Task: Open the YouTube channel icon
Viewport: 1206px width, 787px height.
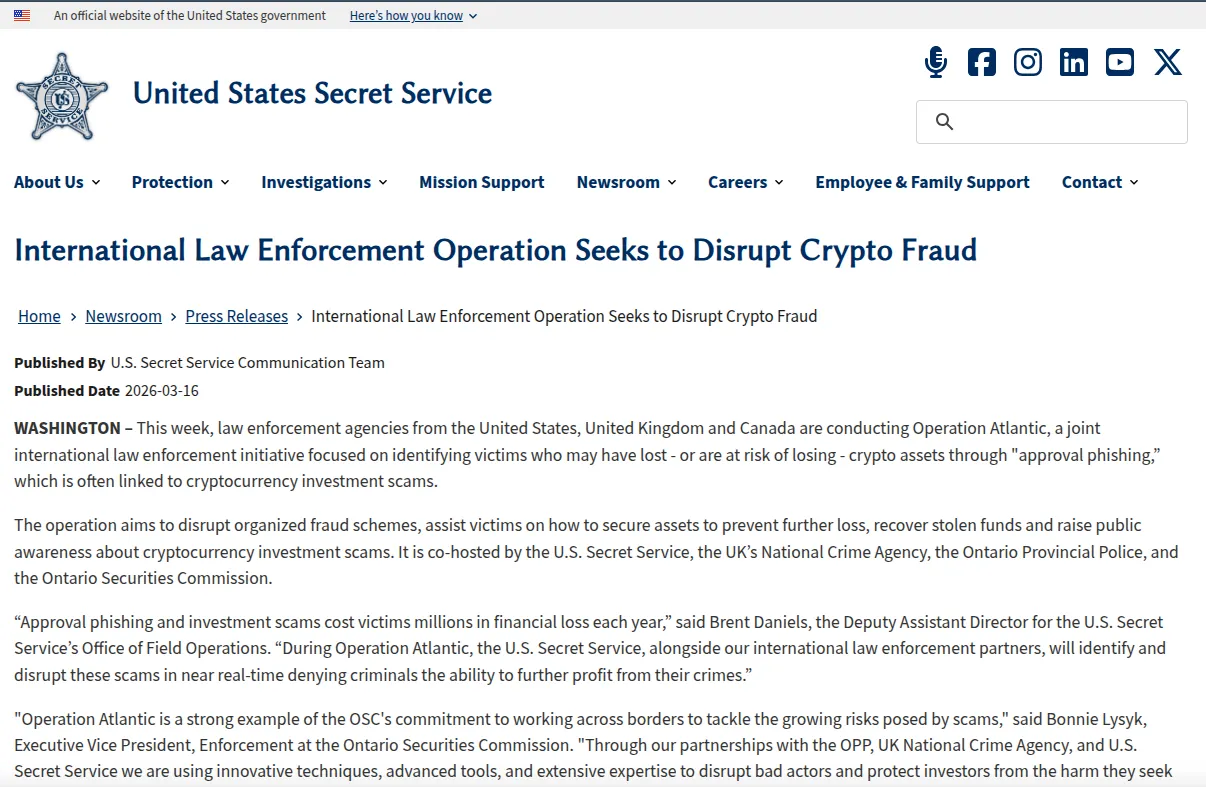Action: [1120, 62]
